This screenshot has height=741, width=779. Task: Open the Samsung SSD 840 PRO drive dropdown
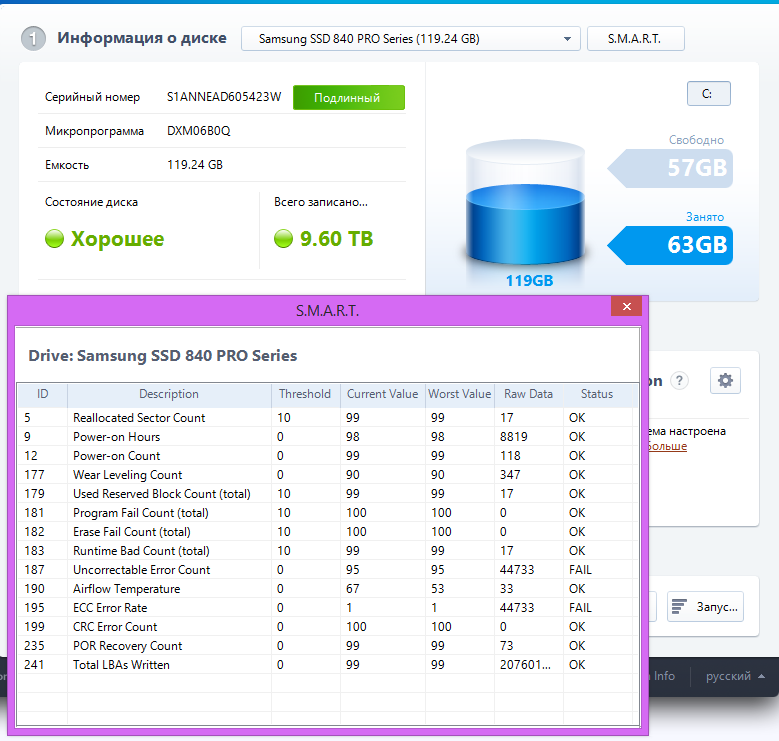click(x=410, y=39)
